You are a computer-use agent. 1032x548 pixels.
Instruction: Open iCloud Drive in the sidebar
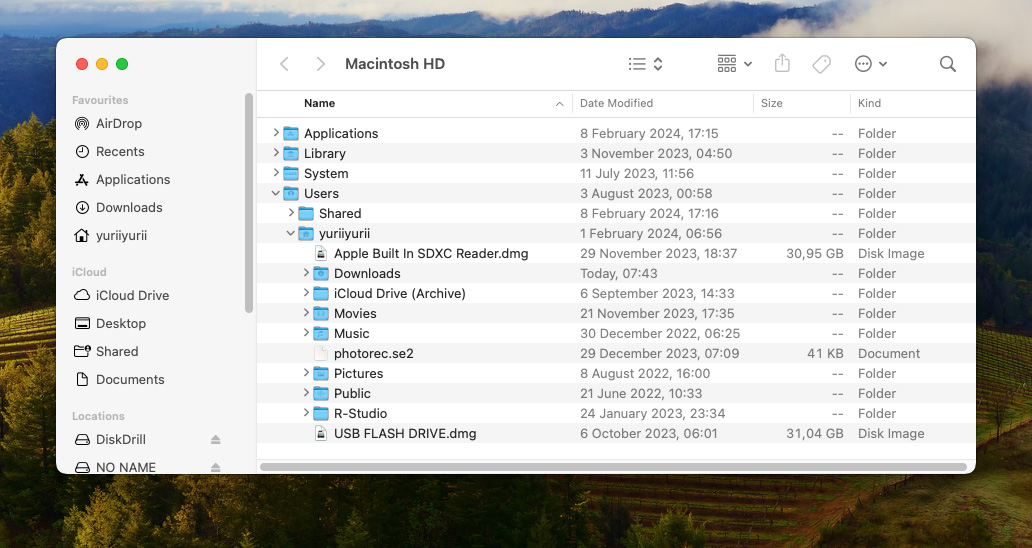click(132, 295)
